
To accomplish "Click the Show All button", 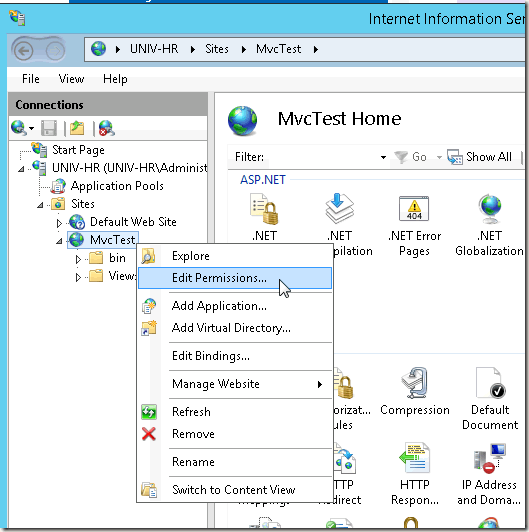I will (480, 157).
